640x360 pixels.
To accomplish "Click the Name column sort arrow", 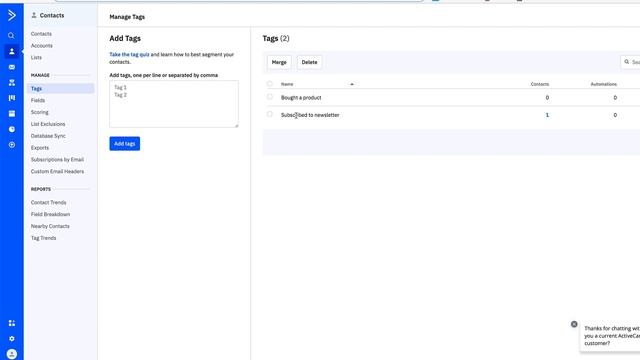I will point(352,84).
